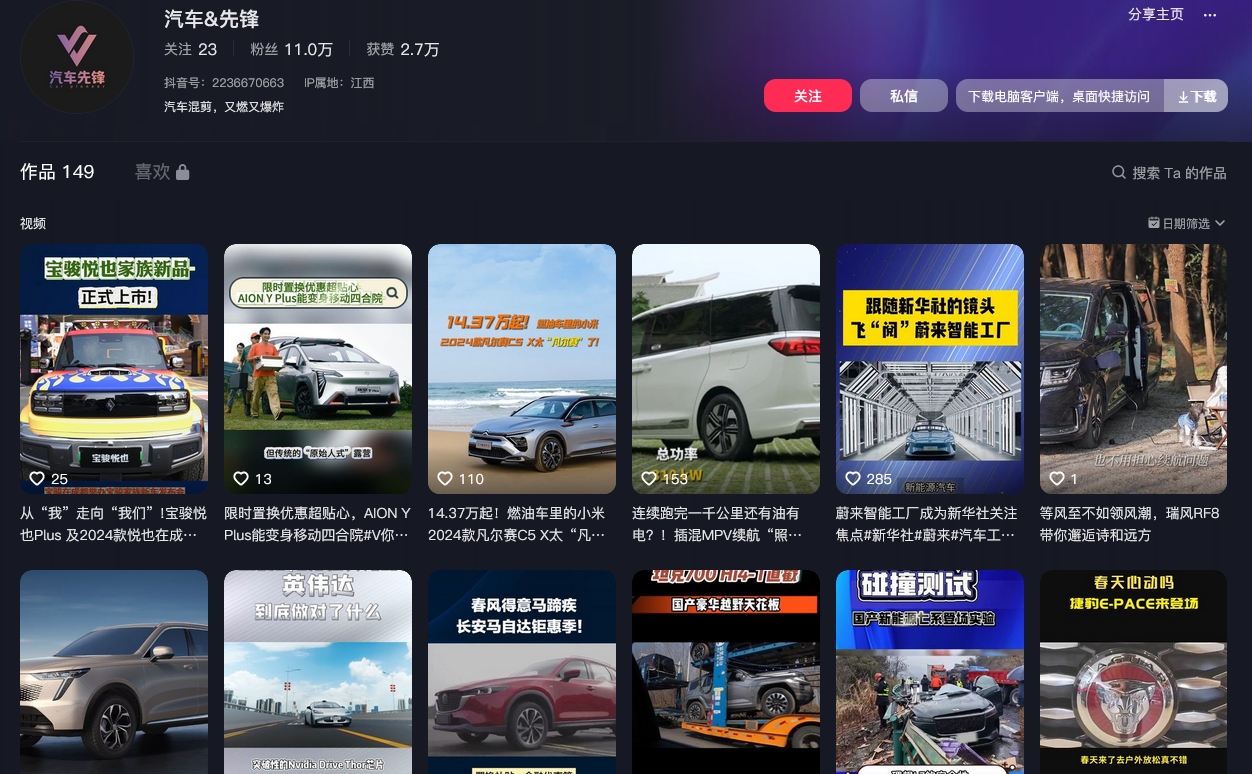Open the title 蔚来智能工厂成为新华社关注焦点
This screenshot has height=774, width=1252.
pyautogui.click(x=930, y=524)
